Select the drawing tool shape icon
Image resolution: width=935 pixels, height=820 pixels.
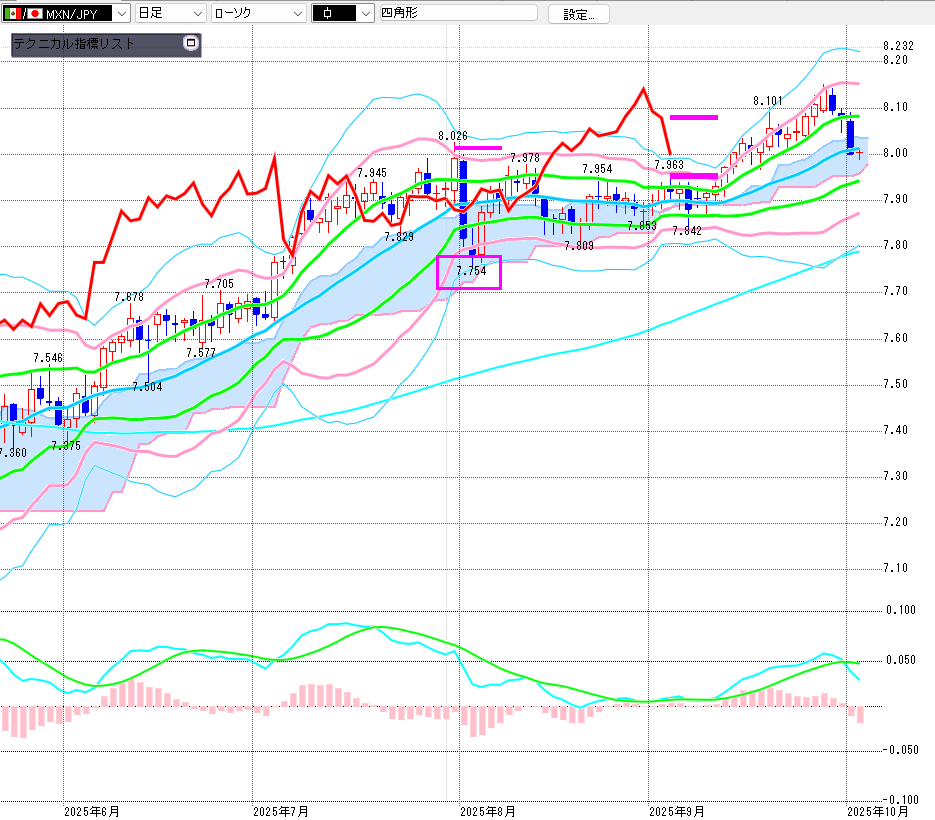[x=327, y=14]
